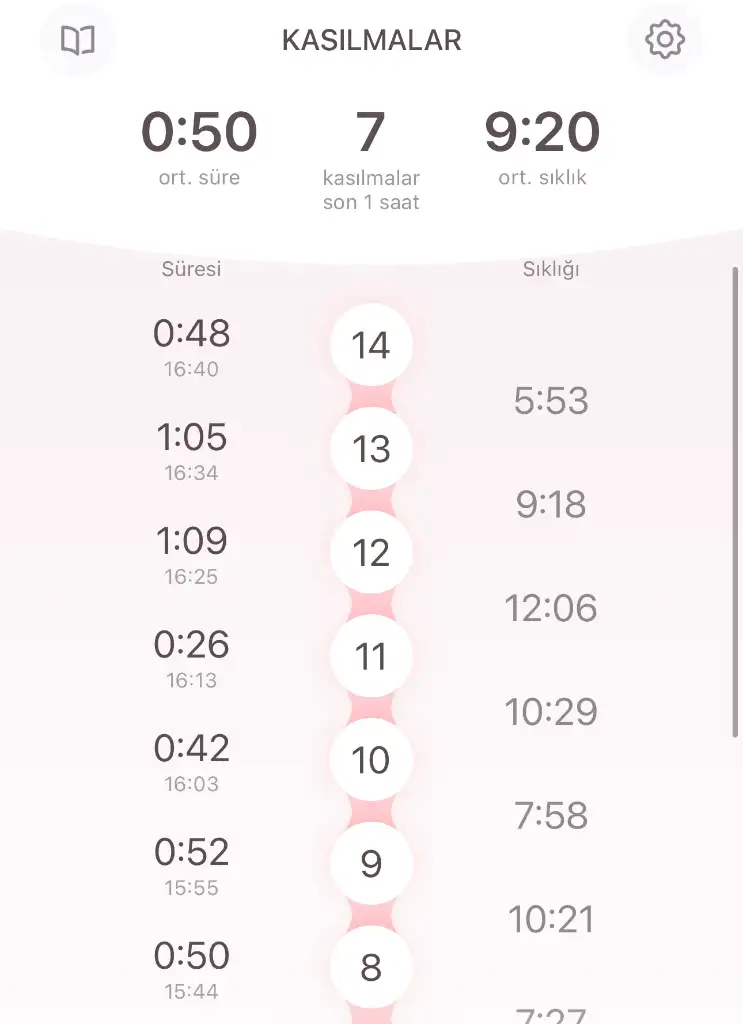The width and height of the screenshot is (743, 1024).
Task: Click the vertical scrollbar on the right
Action: (735, 502)
